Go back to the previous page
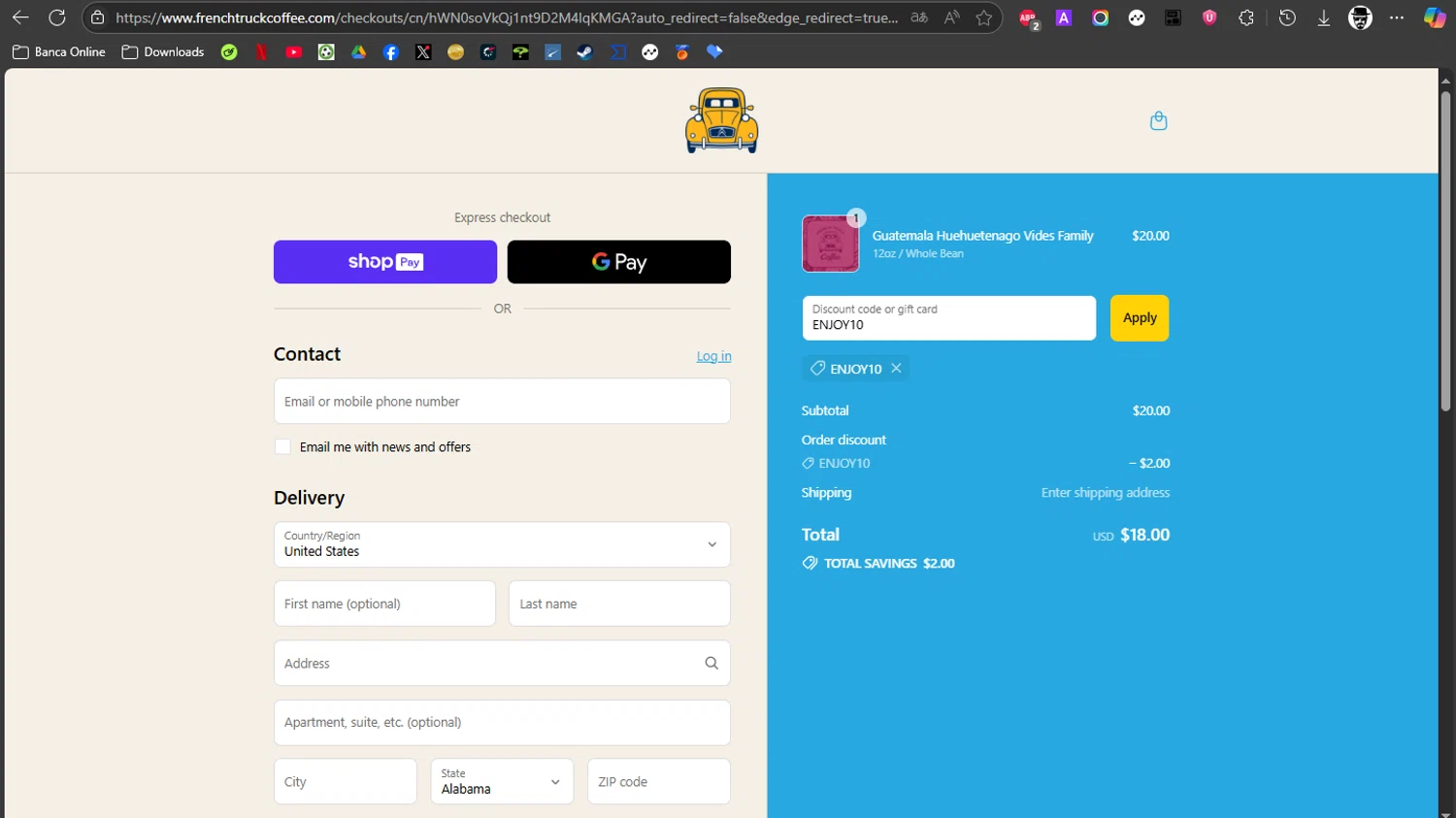The height and width of the screenshot is (818, 1456). coord(20,17)
